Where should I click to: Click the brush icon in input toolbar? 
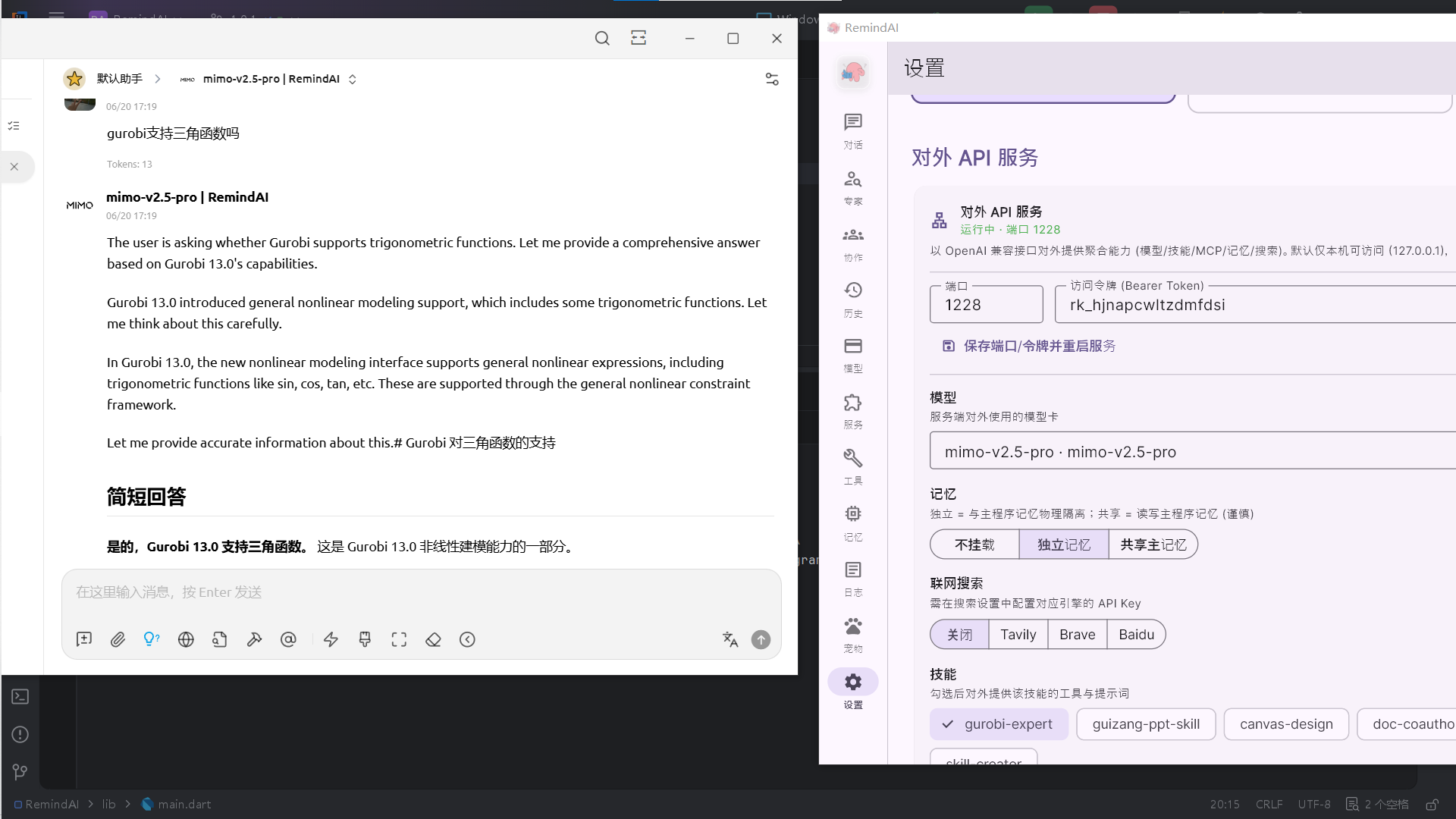click(x=365, y=639)
